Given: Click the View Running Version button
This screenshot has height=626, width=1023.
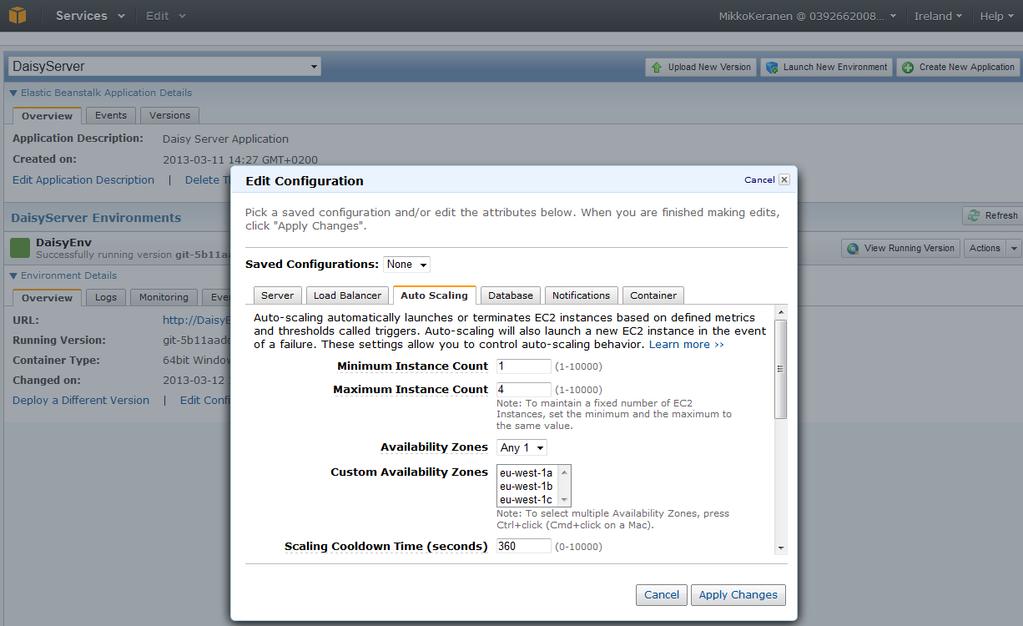Looking at the screenshot, I should pos(901,248).
